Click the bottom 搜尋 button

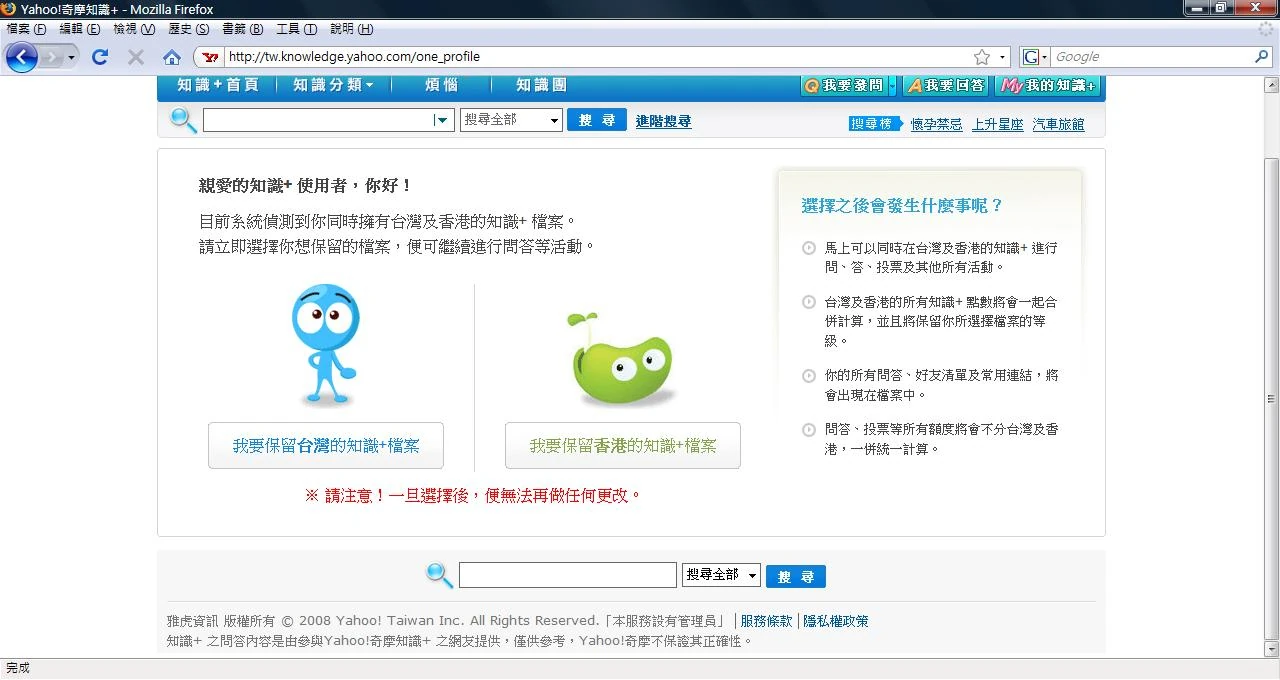796,577
